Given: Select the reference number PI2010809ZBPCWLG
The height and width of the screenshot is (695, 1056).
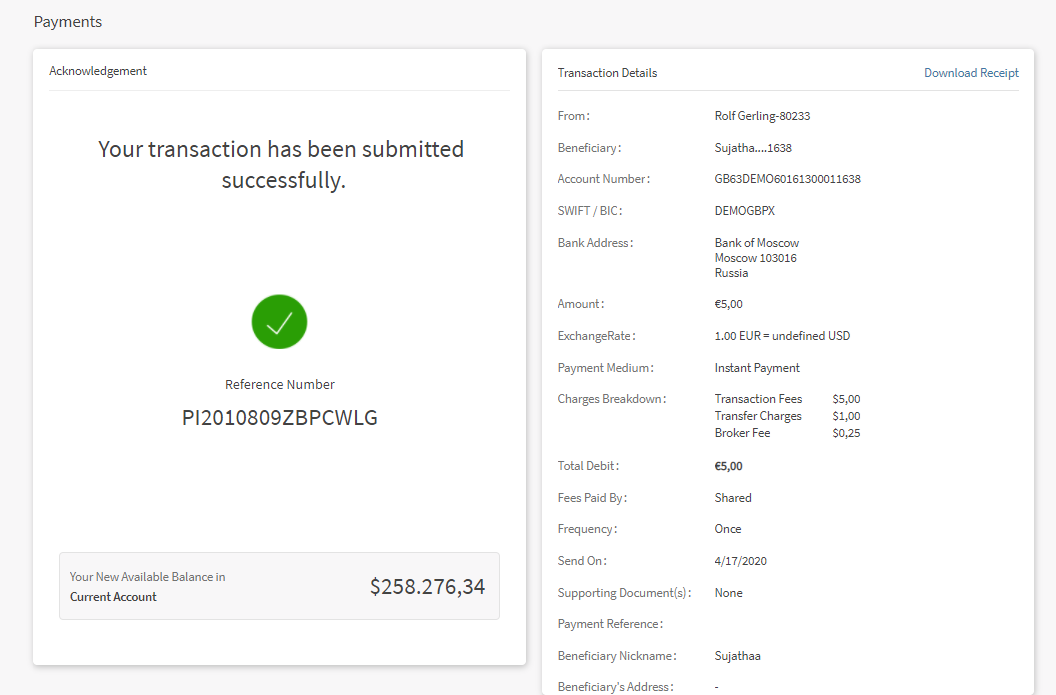Looking at the screenshot, I should pos(279,418).
